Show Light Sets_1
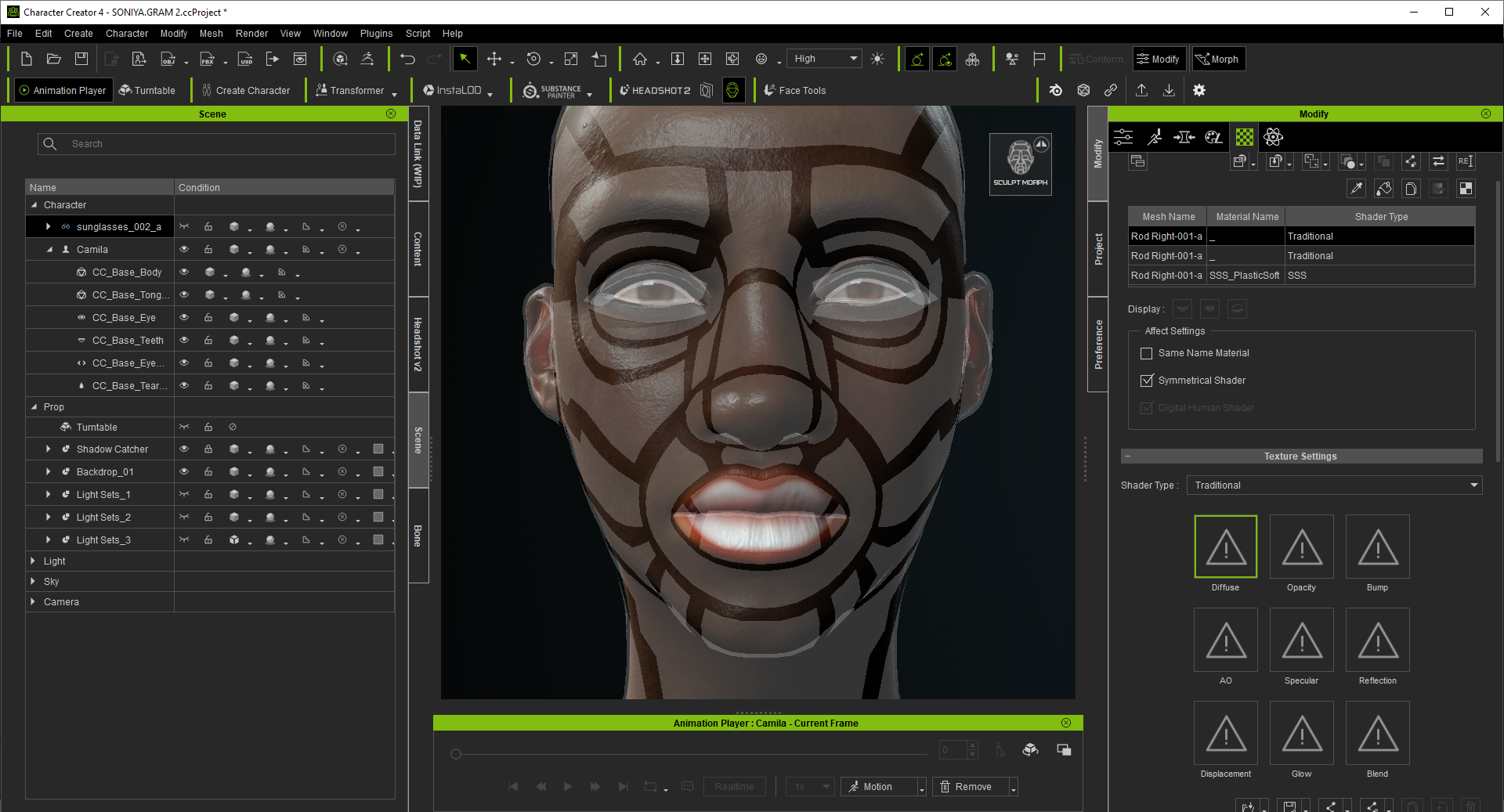The height and width of the screenshot is (812, 1504). (184, 495)
